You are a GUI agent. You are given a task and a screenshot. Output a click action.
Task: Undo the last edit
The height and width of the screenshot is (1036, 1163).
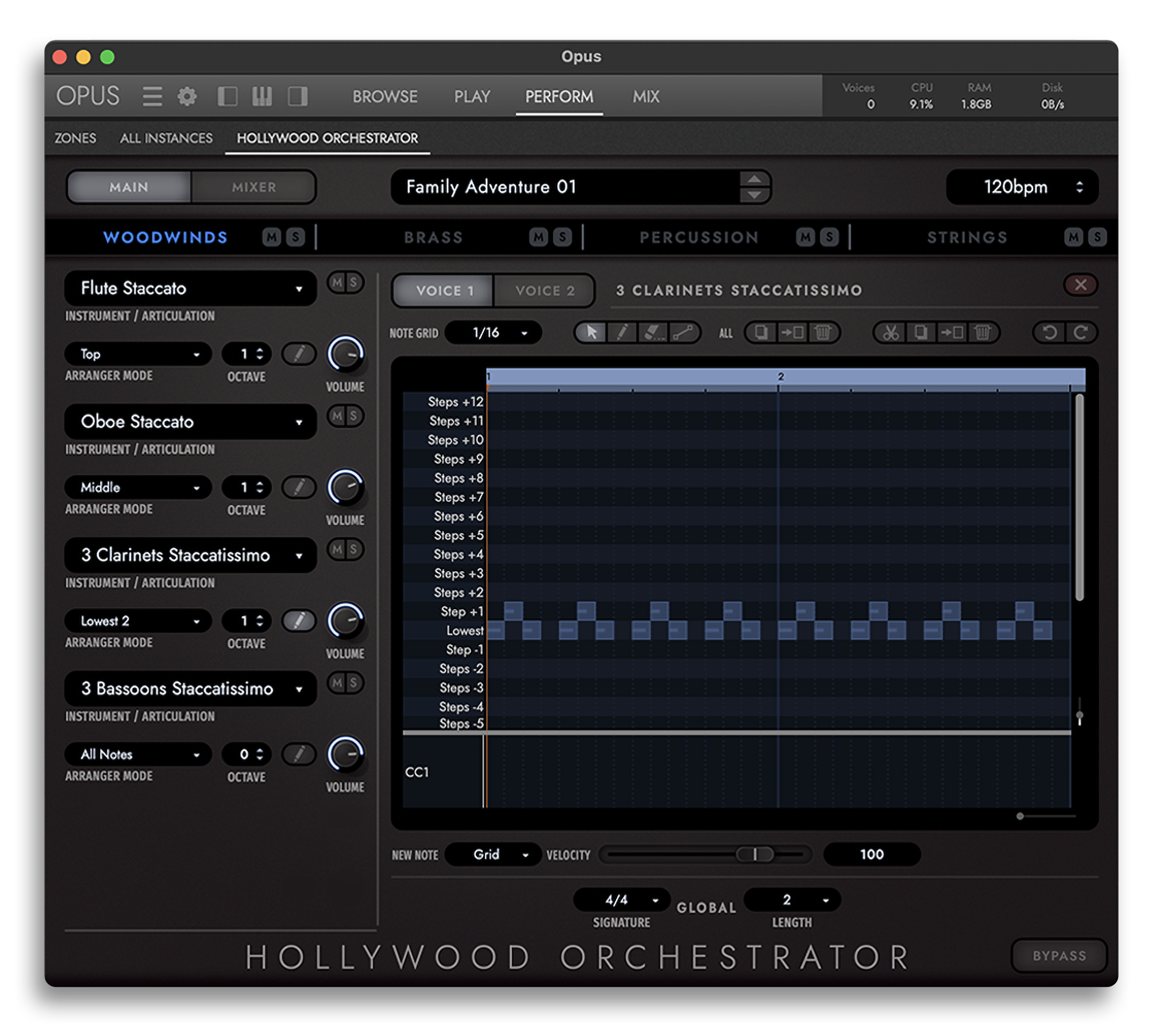click(x=1049, y=333)
